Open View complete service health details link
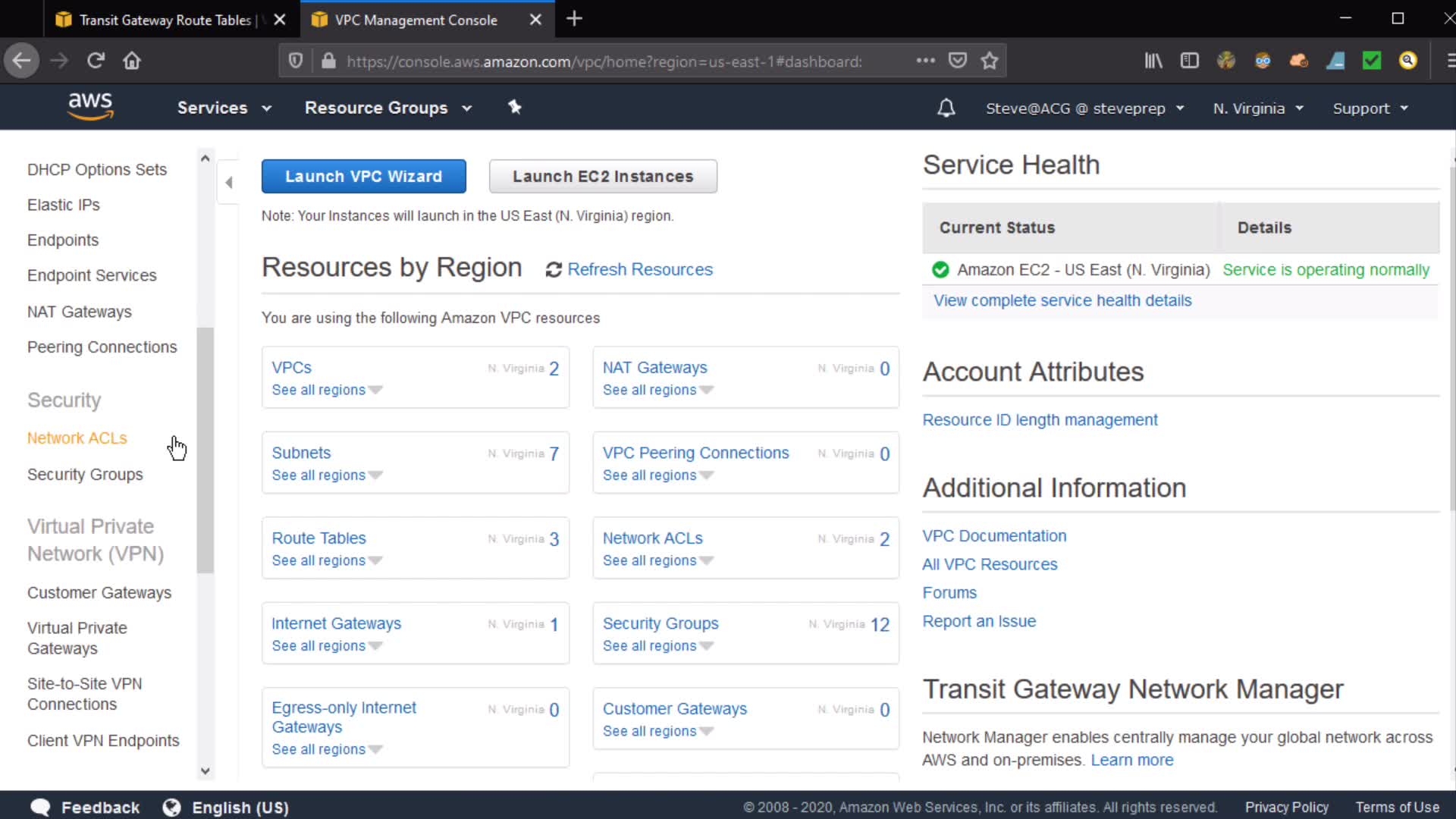The height and width of the screenshot is (819, 1456). tap(1062, 300)
